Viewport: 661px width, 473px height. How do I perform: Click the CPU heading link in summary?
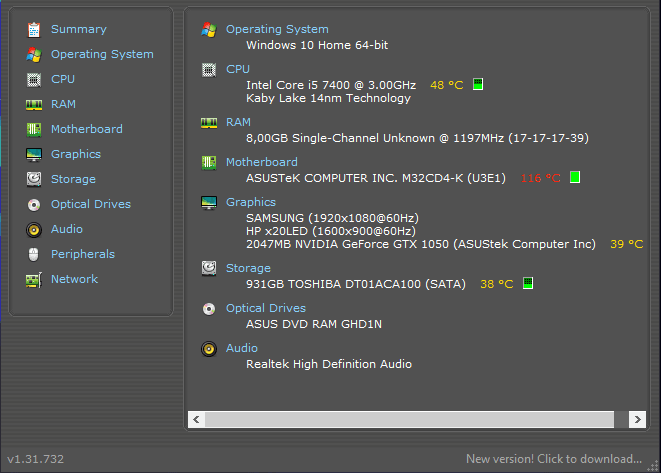[238, 69]
